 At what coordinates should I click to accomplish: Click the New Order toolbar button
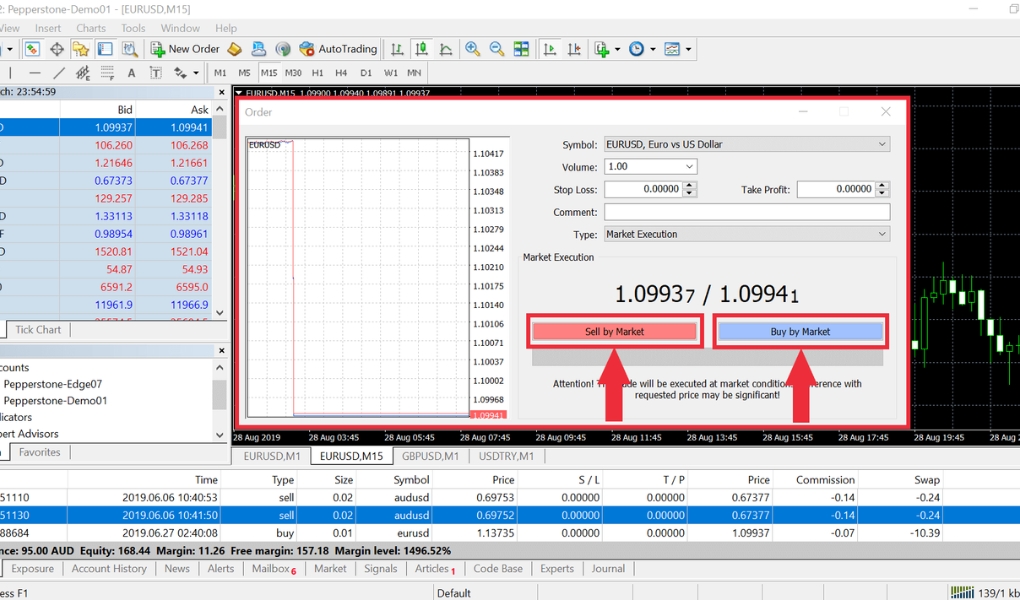(185, 49)
